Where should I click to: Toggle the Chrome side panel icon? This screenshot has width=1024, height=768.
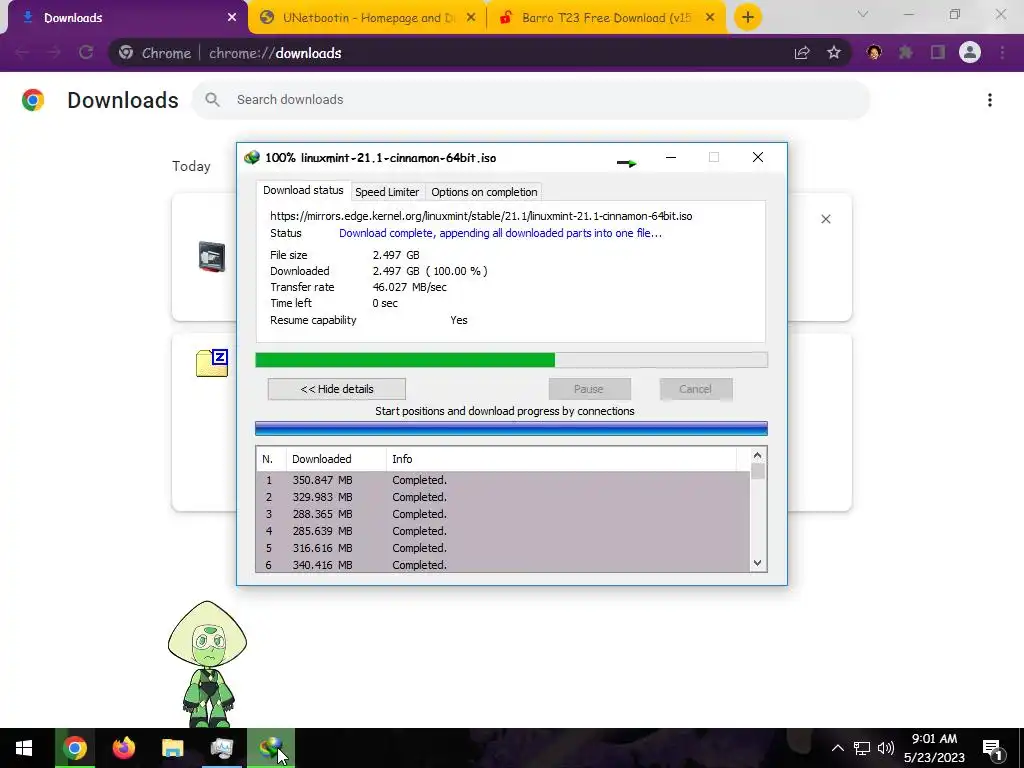pyautogui.click(x=938, y=53)
